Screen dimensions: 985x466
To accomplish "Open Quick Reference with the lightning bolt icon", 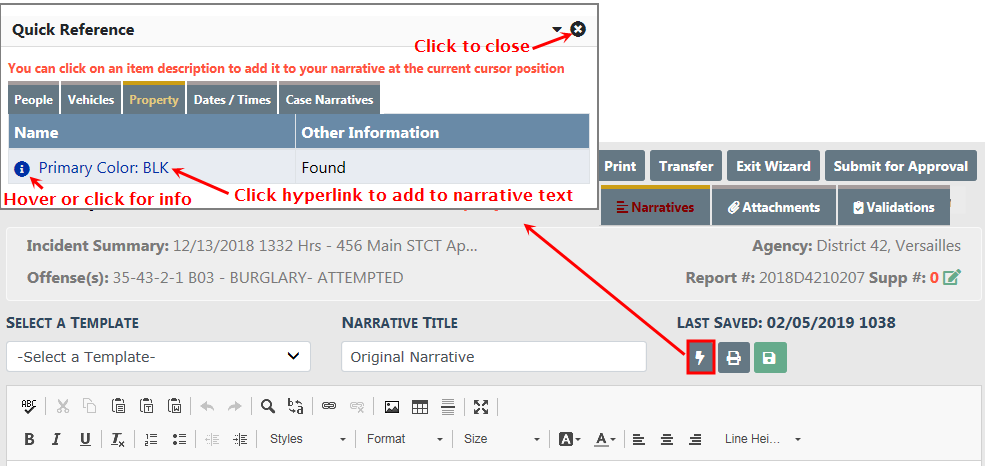I will [x=701, y=357].
